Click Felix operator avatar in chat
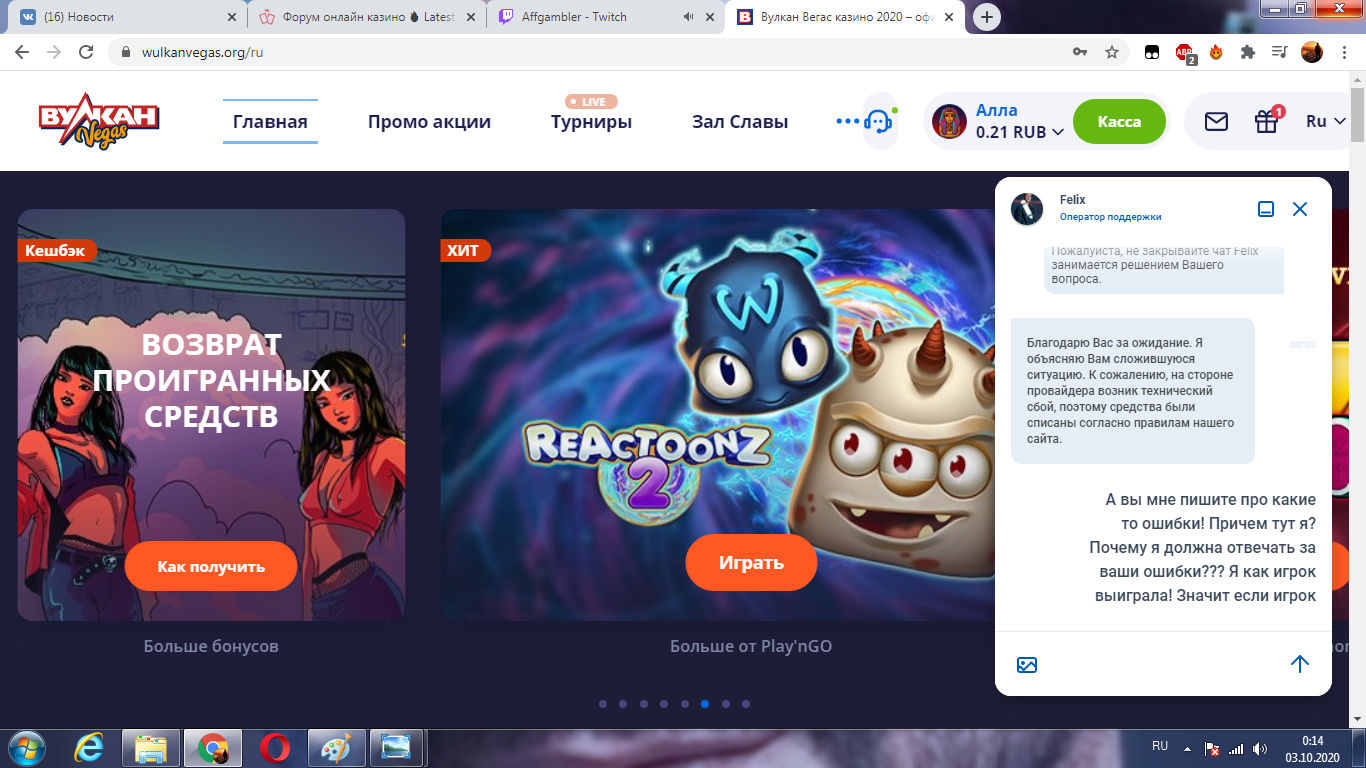This screenshot has width=1366, height=768. (x=1028, y=208)
